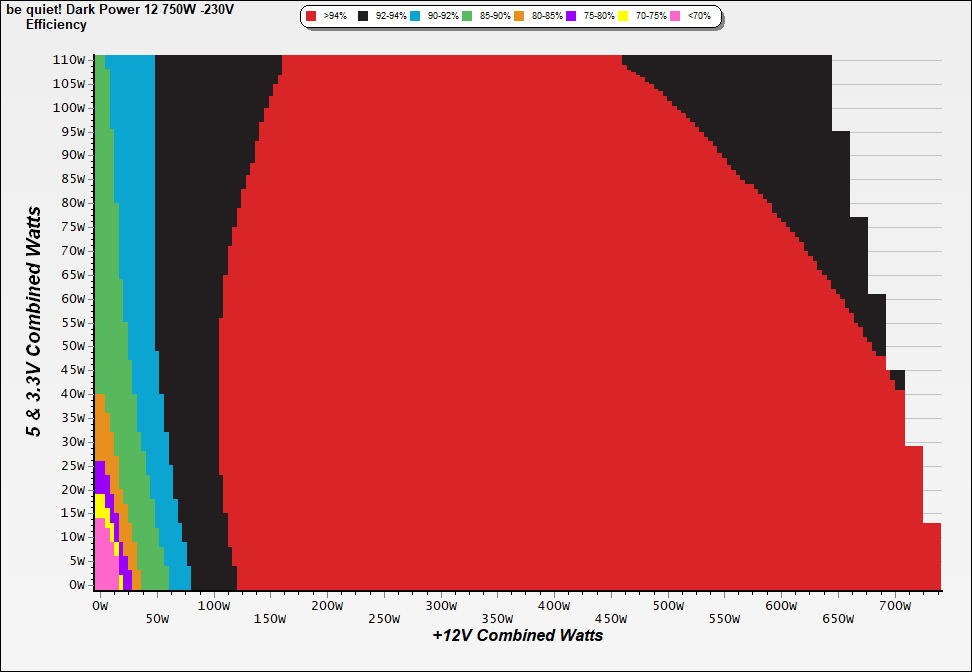Click the '70W' y-axis label
The height and width of the screenshot is (672, 972).
[x=73, y=251]
